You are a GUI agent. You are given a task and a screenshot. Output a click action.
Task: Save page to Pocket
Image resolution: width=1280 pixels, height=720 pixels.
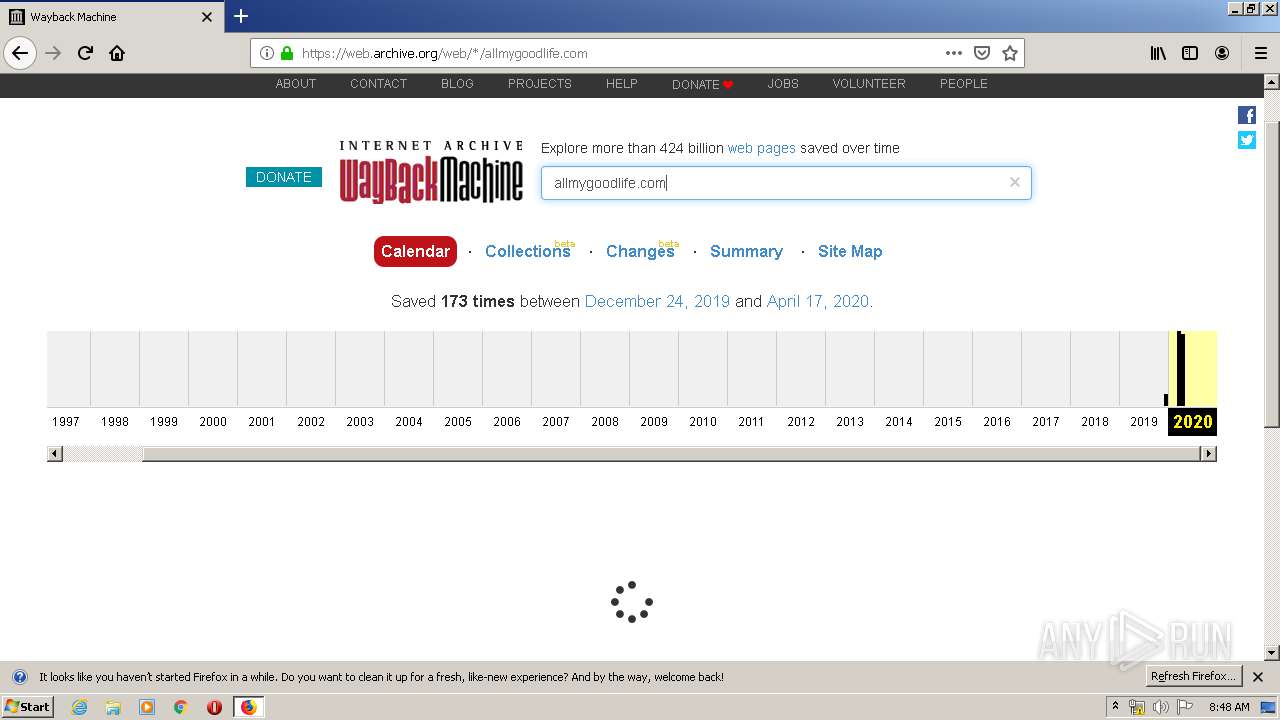coord(982,53)
